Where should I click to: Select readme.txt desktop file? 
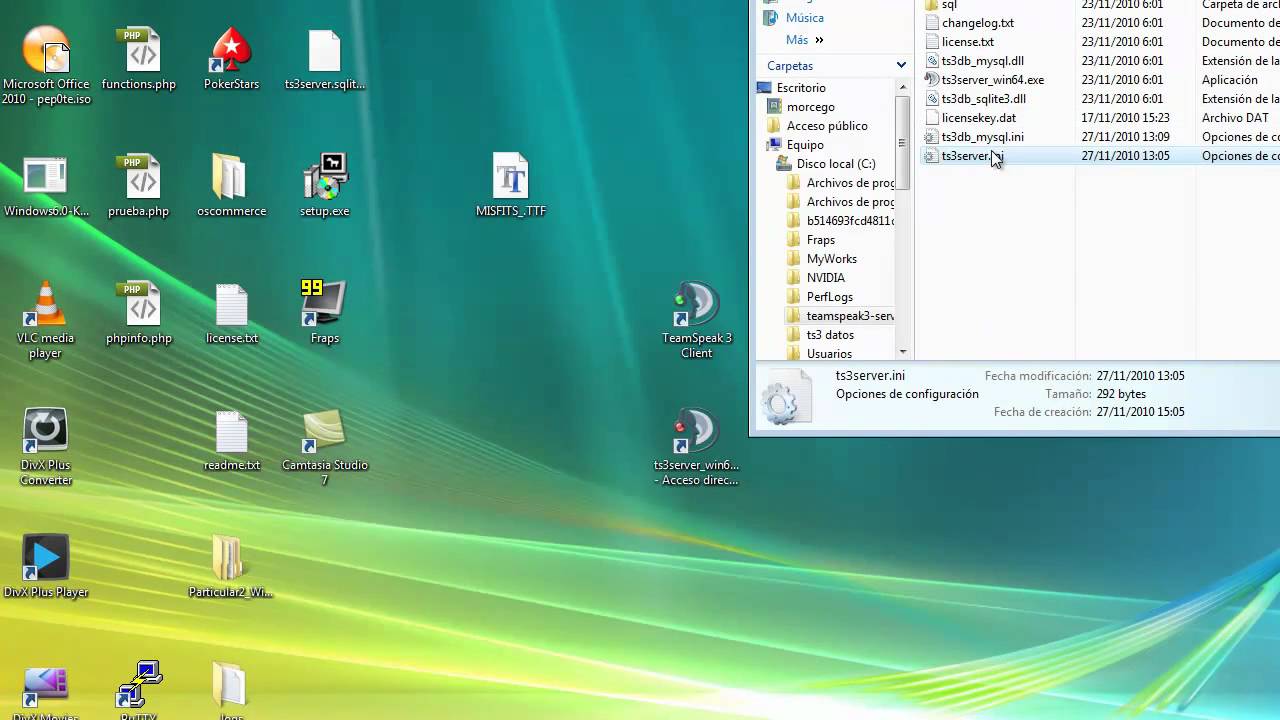(231, 441)
